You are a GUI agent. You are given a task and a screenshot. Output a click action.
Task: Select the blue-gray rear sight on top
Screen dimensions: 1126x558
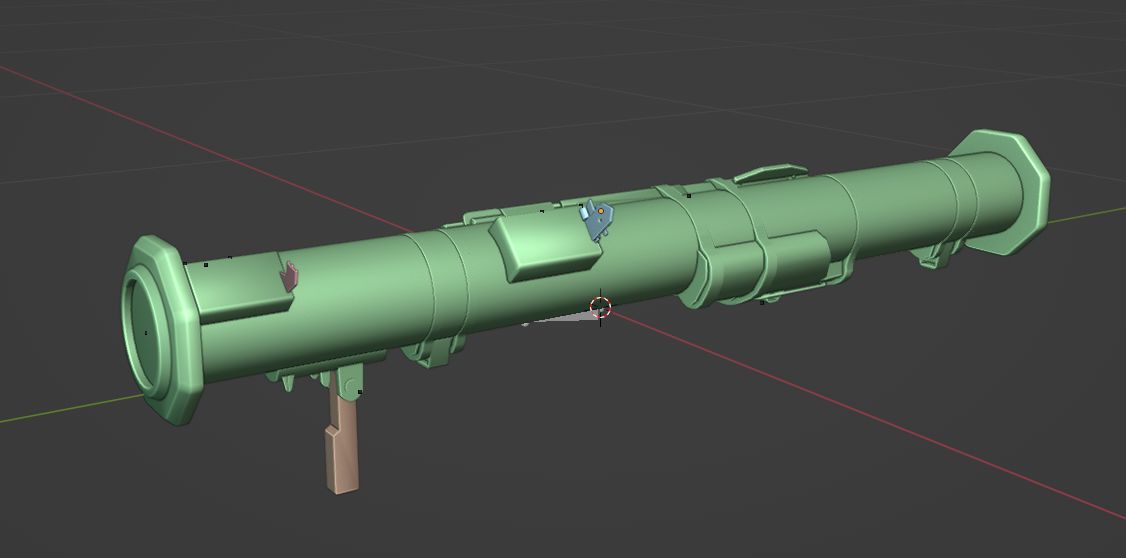[597, 222]
